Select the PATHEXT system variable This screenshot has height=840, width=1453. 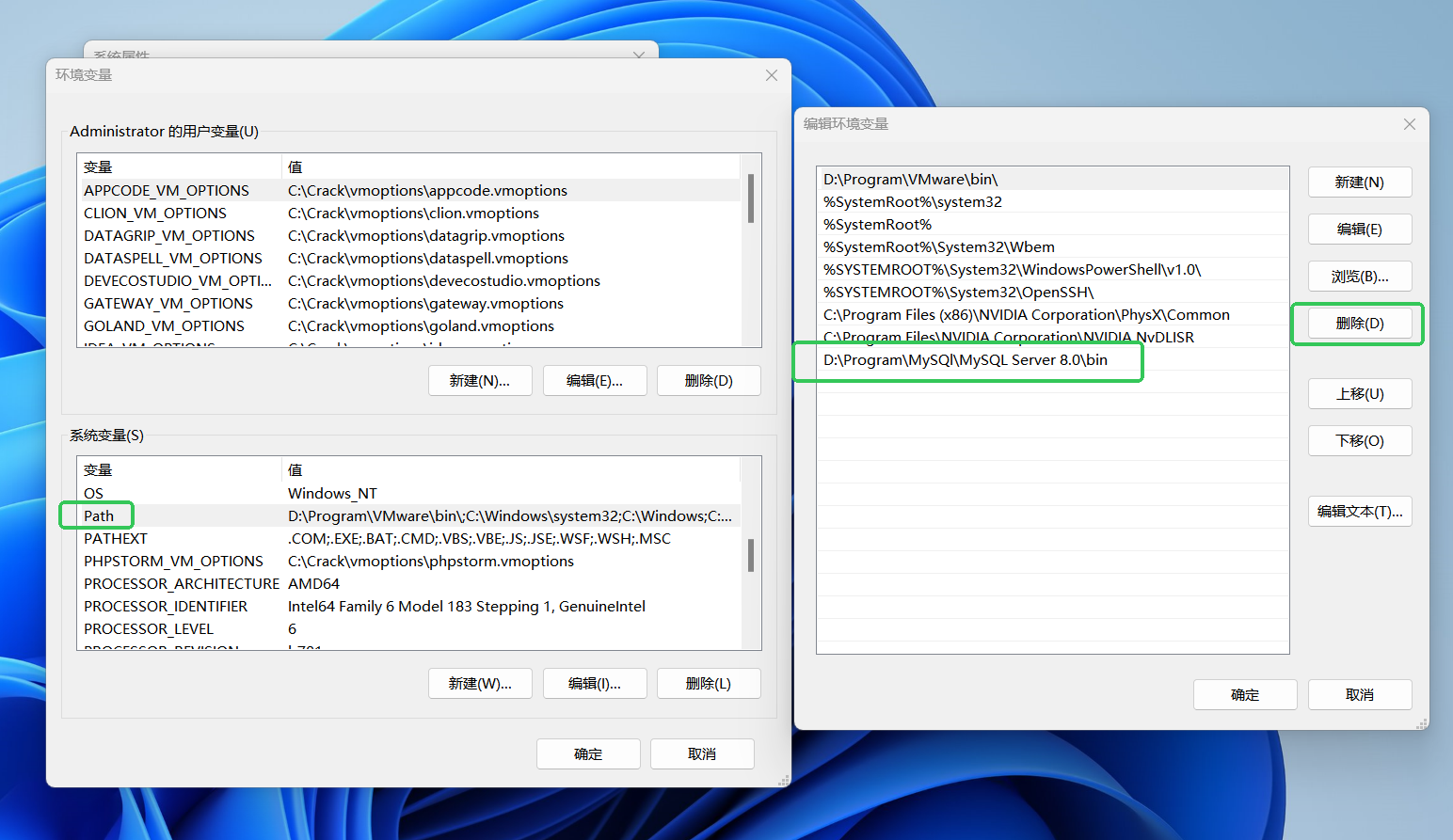(409, 539)
